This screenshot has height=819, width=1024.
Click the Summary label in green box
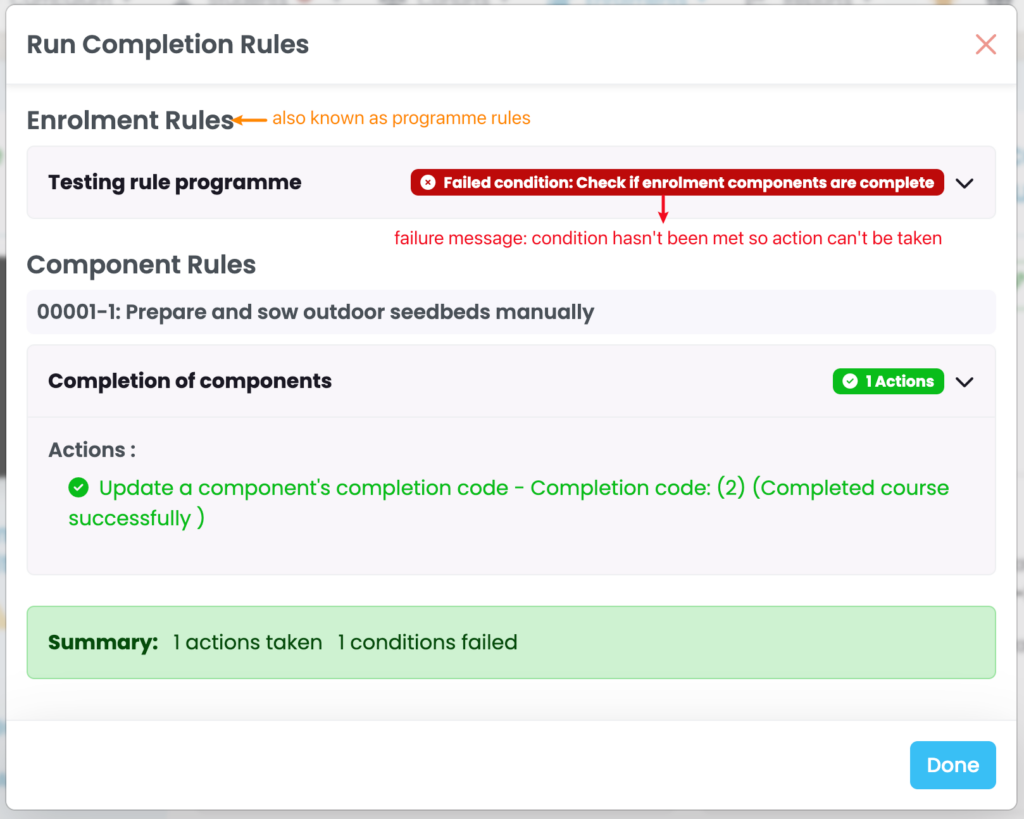[x=103, y=642]
